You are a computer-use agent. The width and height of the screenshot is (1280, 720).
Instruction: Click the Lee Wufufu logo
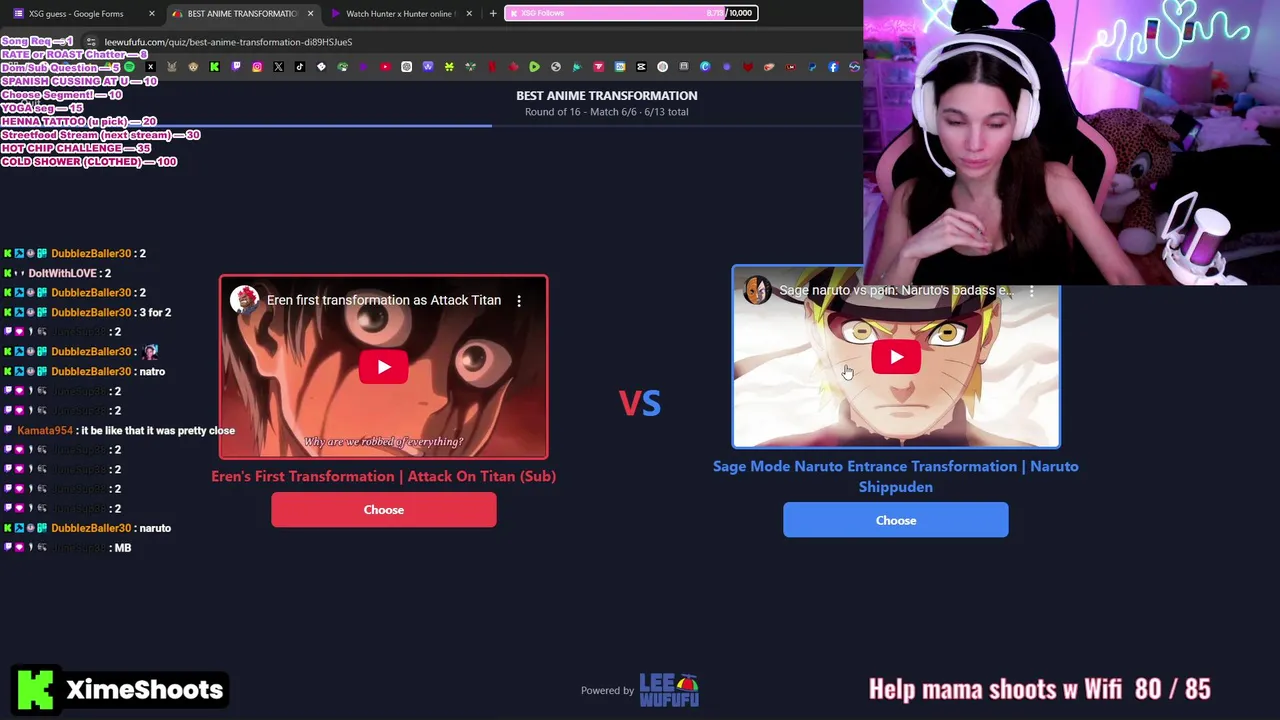(669, 690)
